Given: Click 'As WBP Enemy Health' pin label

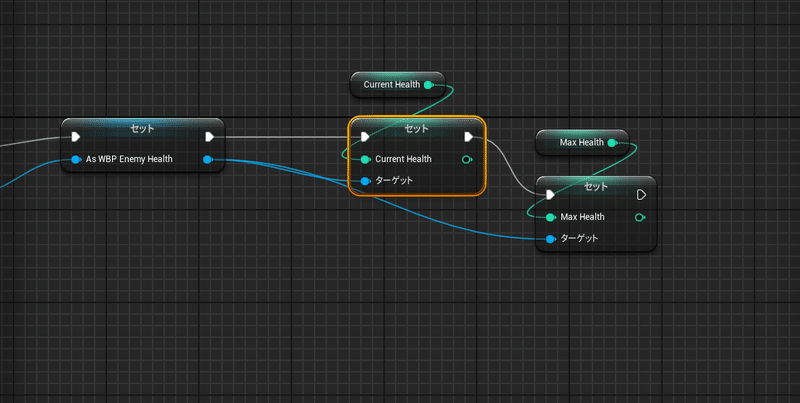Looking at the screenshot, I should pyautogui.click(x=129, y=159).
